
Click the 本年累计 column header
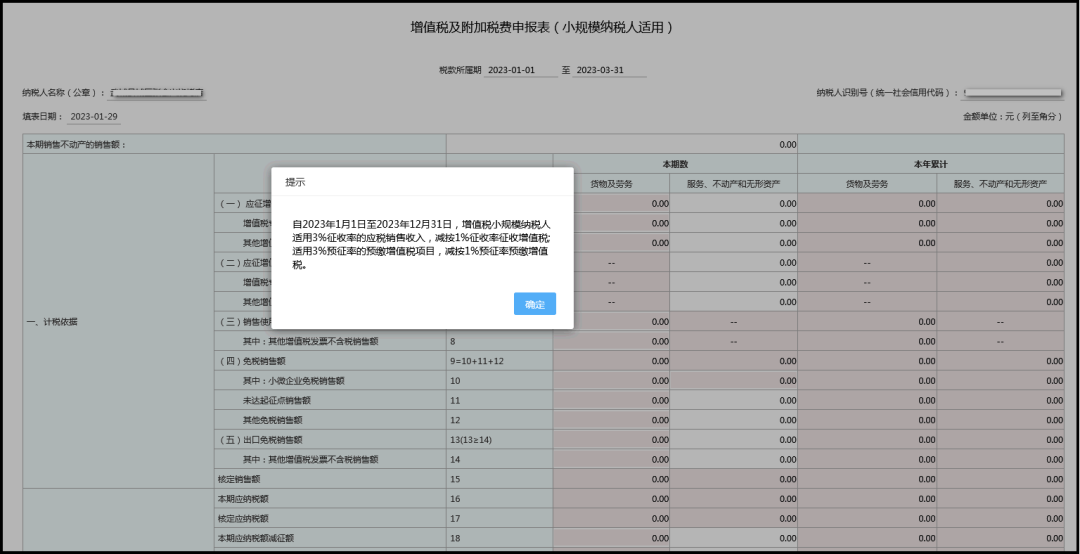931,164
